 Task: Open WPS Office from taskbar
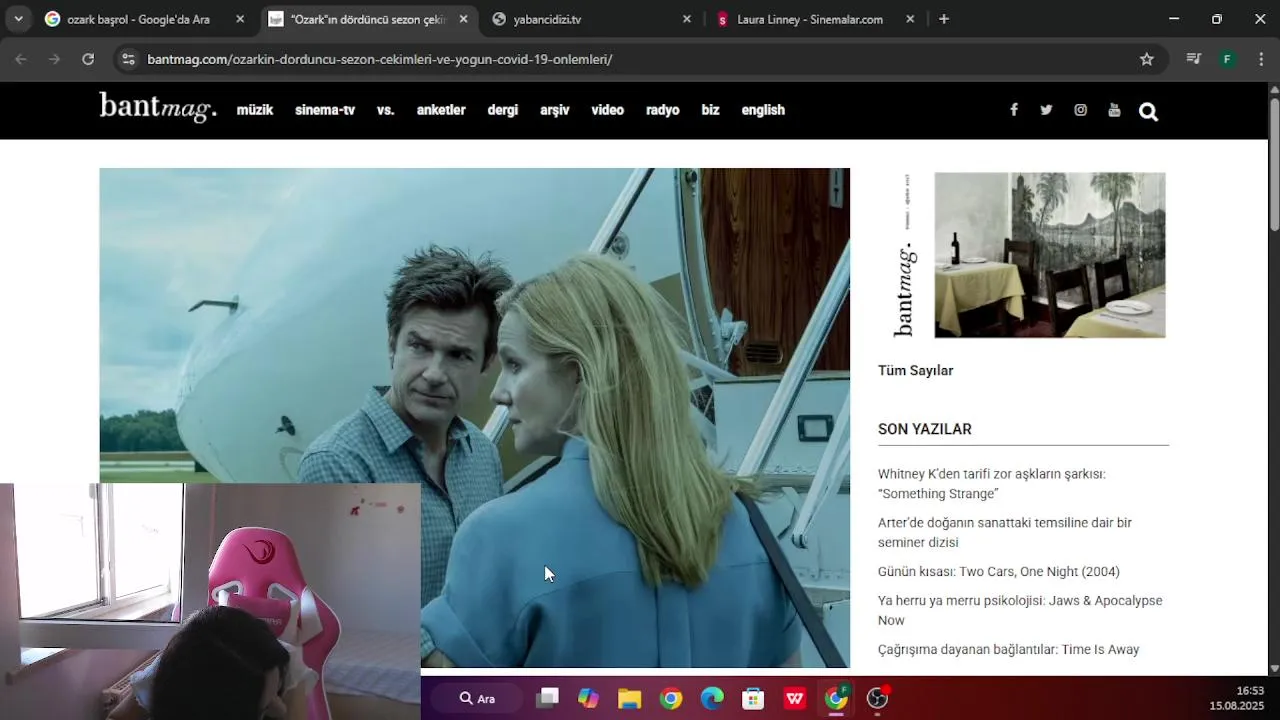795,698
